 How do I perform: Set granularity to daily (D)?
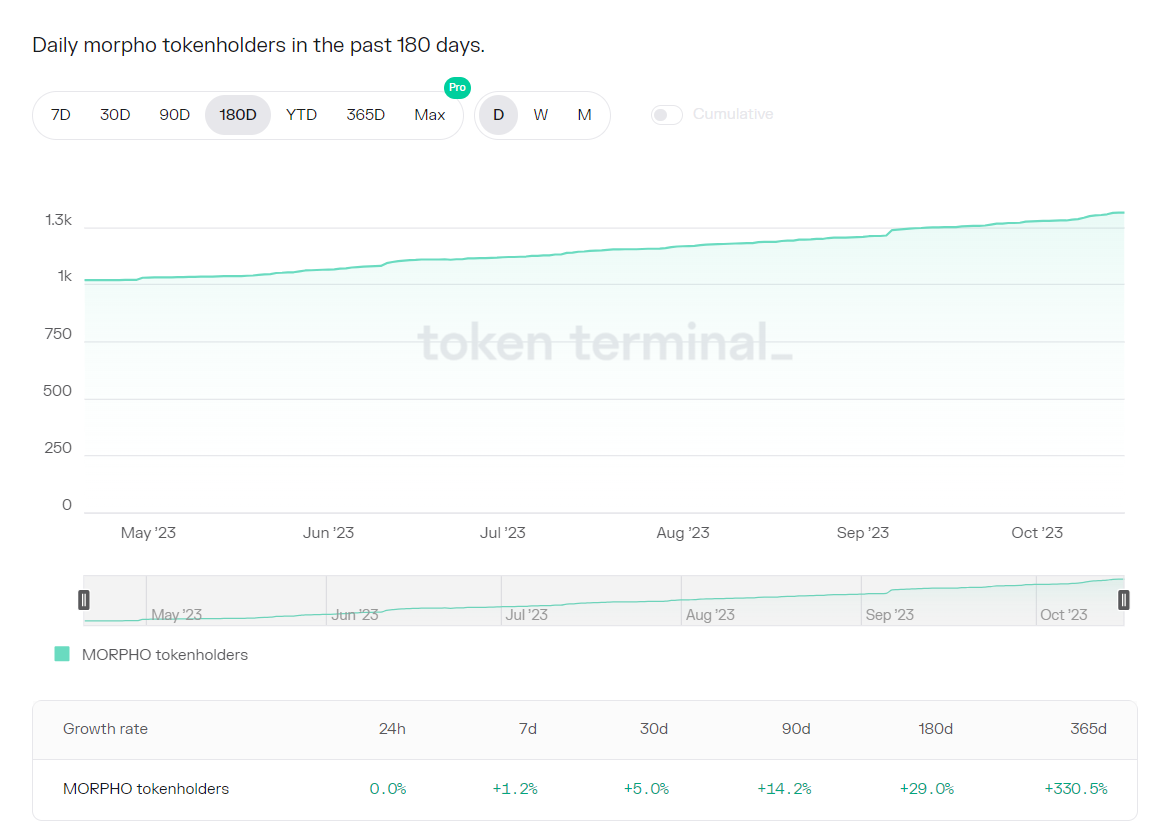[498, 115]
